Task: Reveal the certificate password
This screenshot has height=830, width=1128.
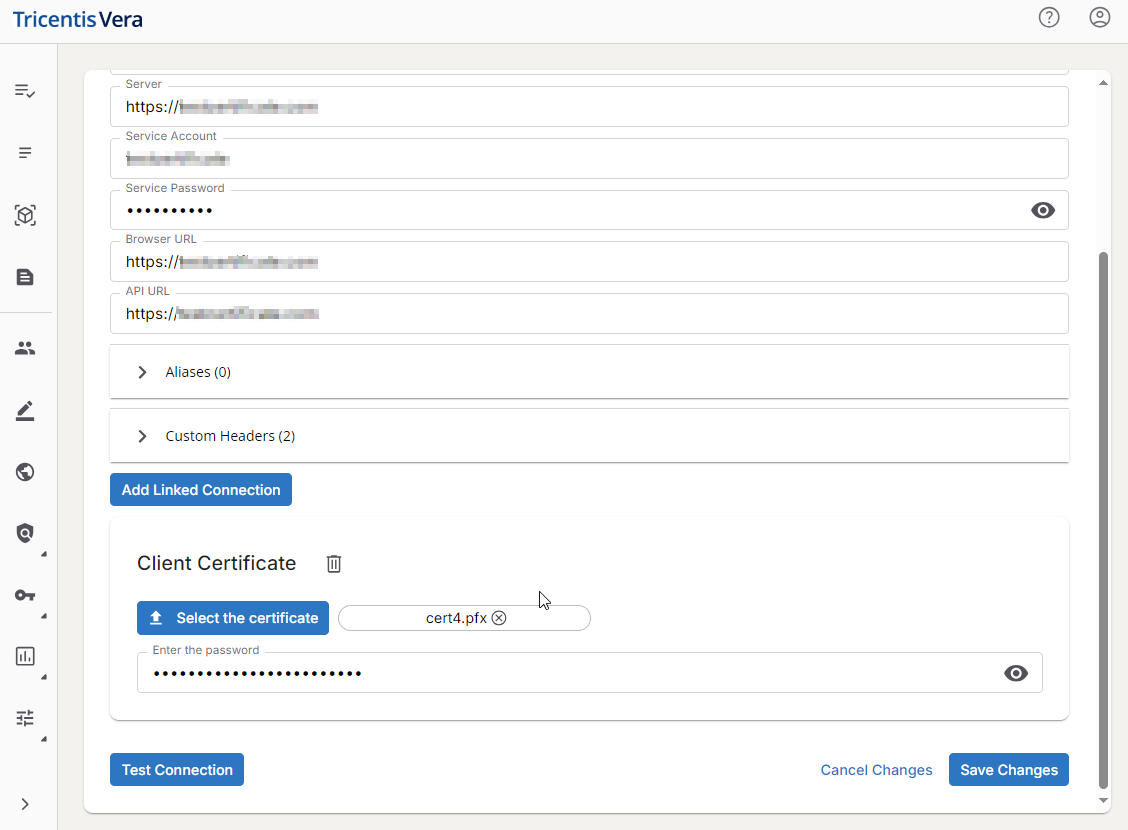Action: tap(1015, 673)
